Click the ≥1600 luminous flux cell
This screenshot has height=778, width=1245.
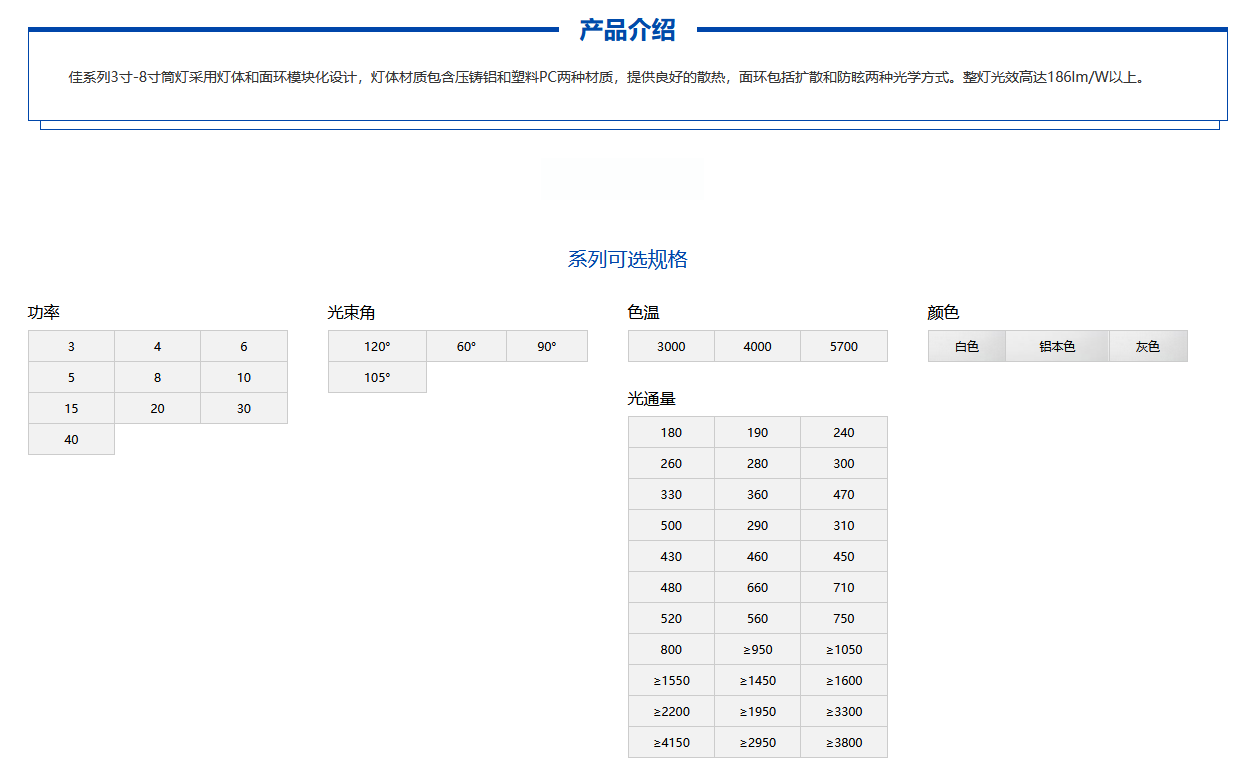coord(844,680)
